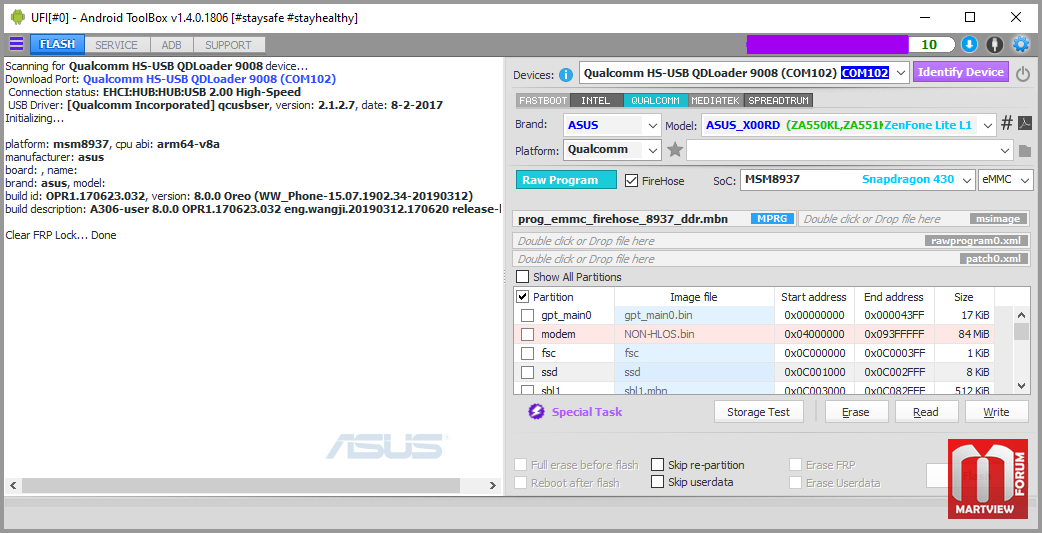Click the power icon beside Identify Device
The height and width of the screenshot is (533, 1042).
pyautogui.click(x=1023, y=74)
